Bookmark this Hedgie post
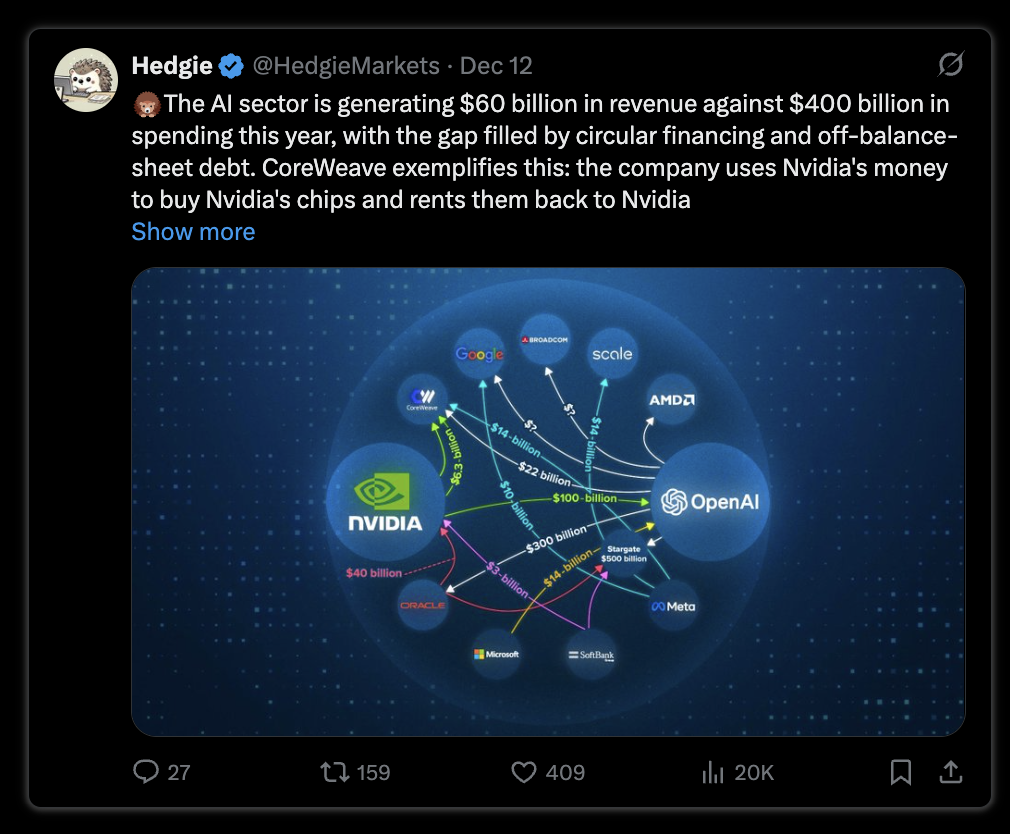Image resolution: width=1010 pixels, height=834 pixels. coord(900,772)
